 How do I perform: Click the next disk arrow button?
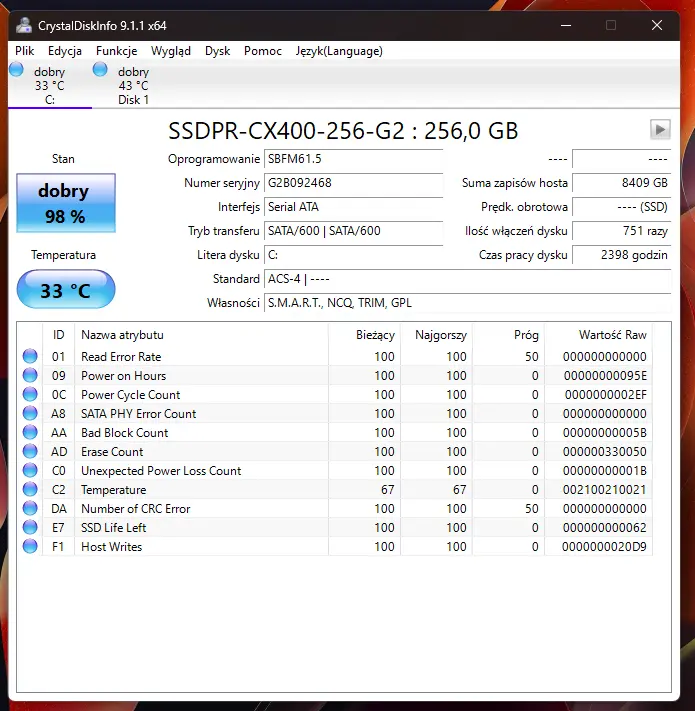coord(660,130)
